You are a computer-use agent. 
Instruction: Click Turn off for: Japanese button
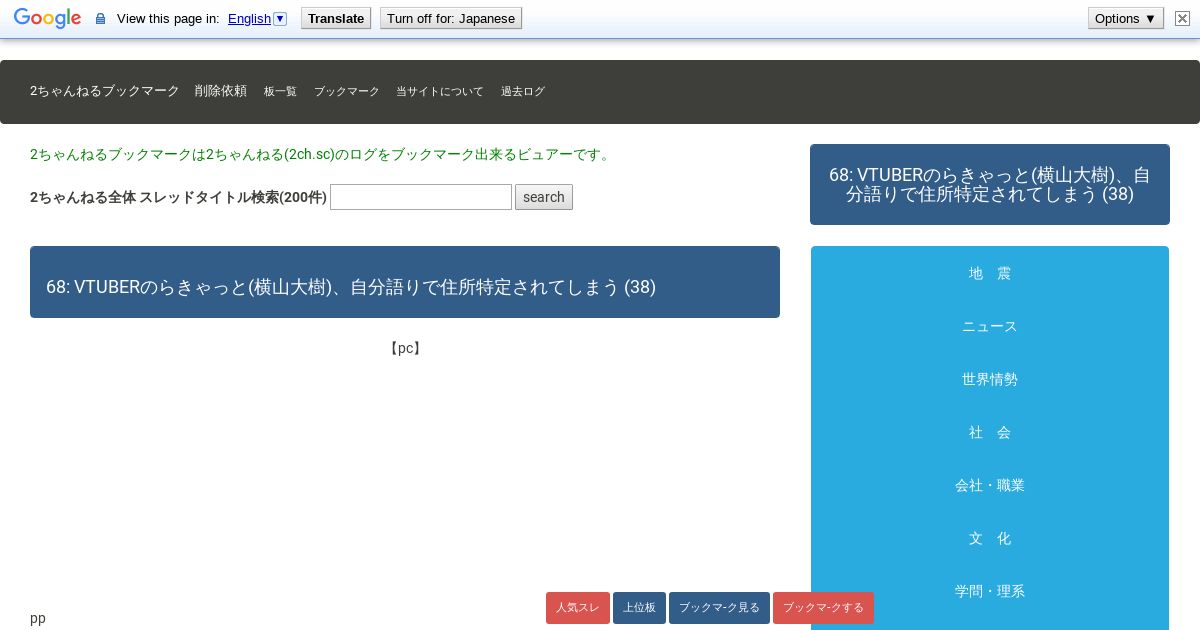(451, 18)
